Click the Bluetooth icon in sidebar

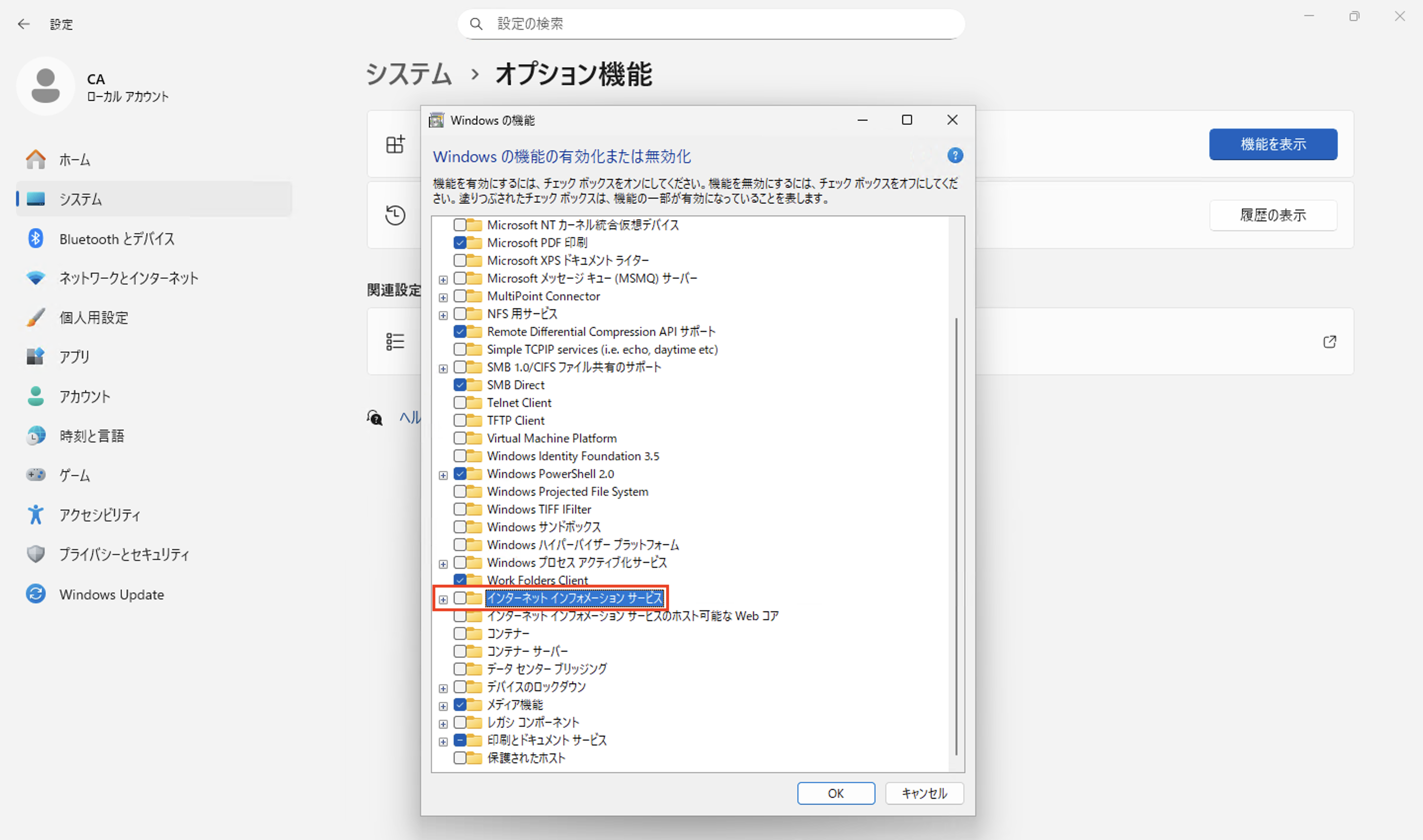pyautogui.click(x=36, y=239)
